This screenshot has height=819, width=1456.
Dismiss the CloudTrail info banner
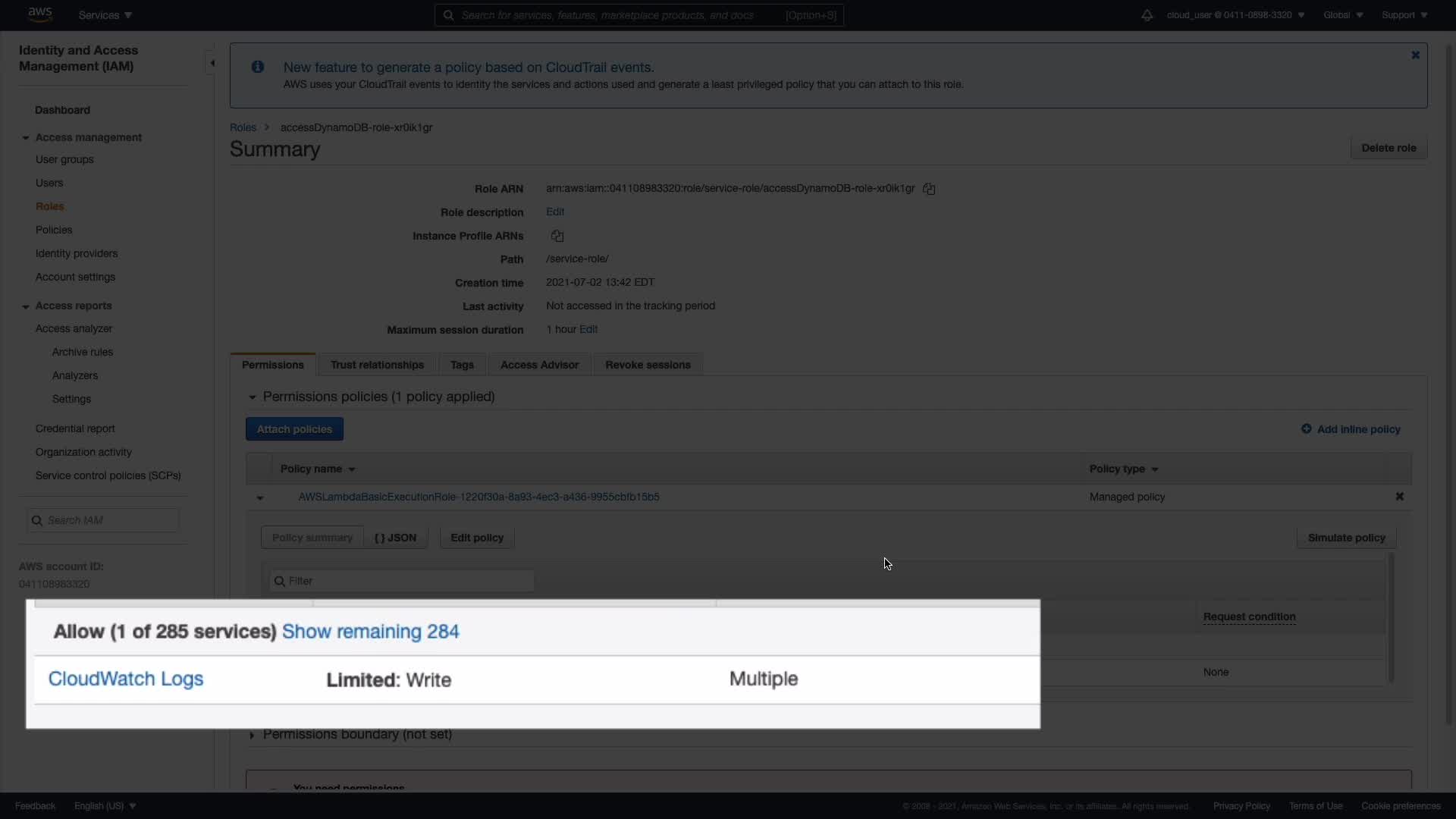(1415, 55)
